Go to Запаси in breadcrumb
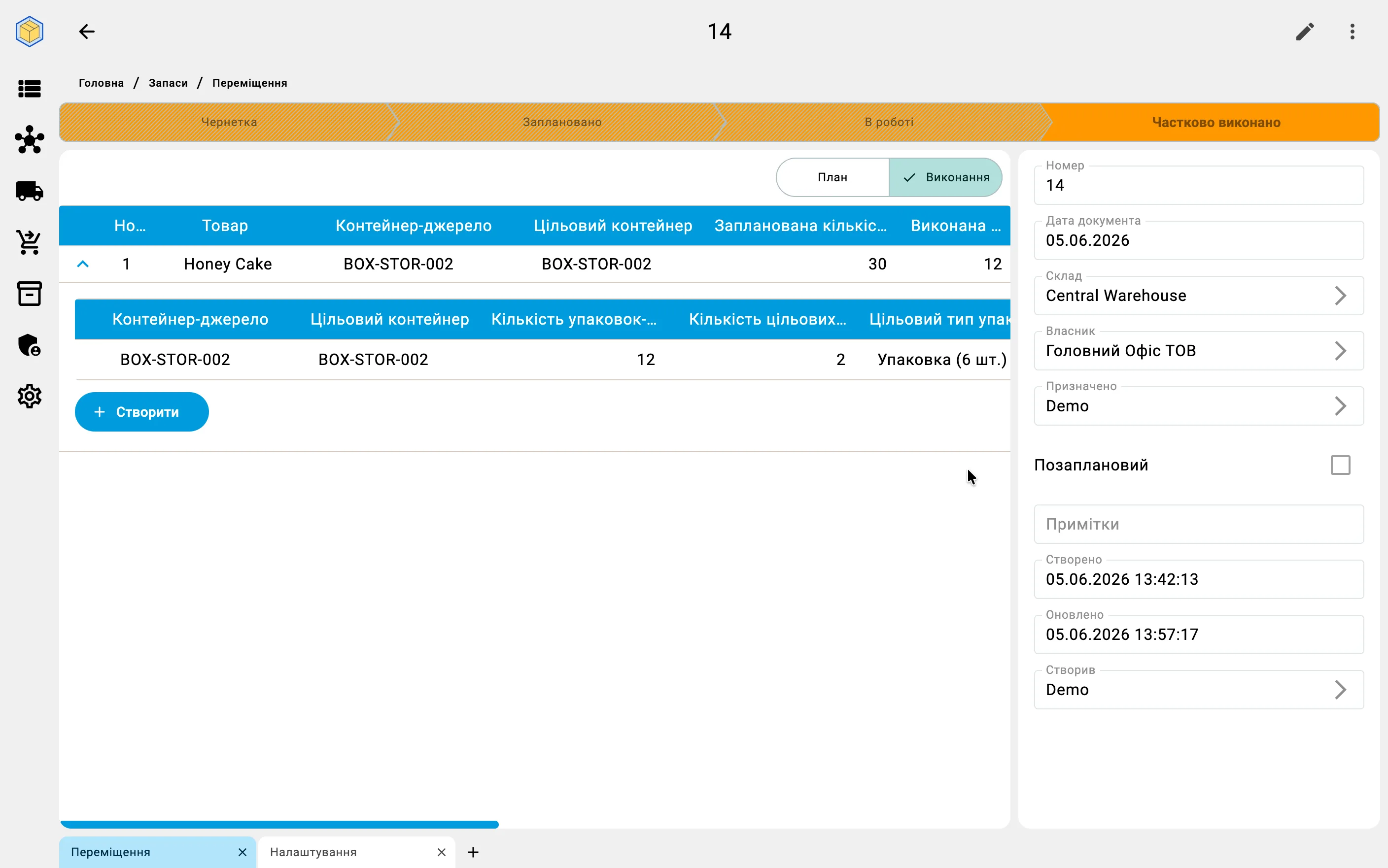Screen dimensions: 1388x868 168,83
